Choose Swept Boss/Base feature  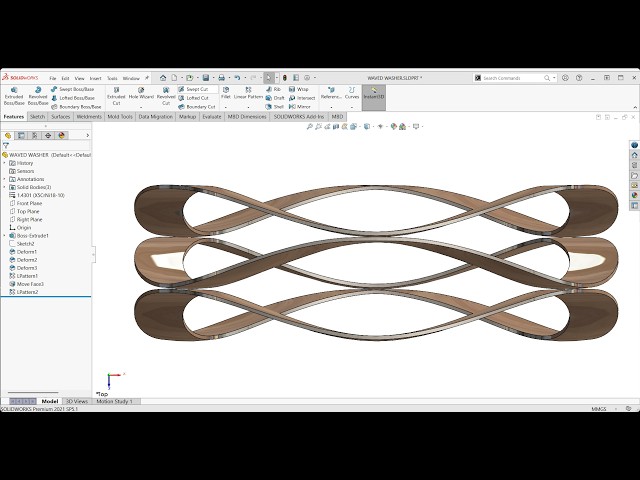[72, 89]
